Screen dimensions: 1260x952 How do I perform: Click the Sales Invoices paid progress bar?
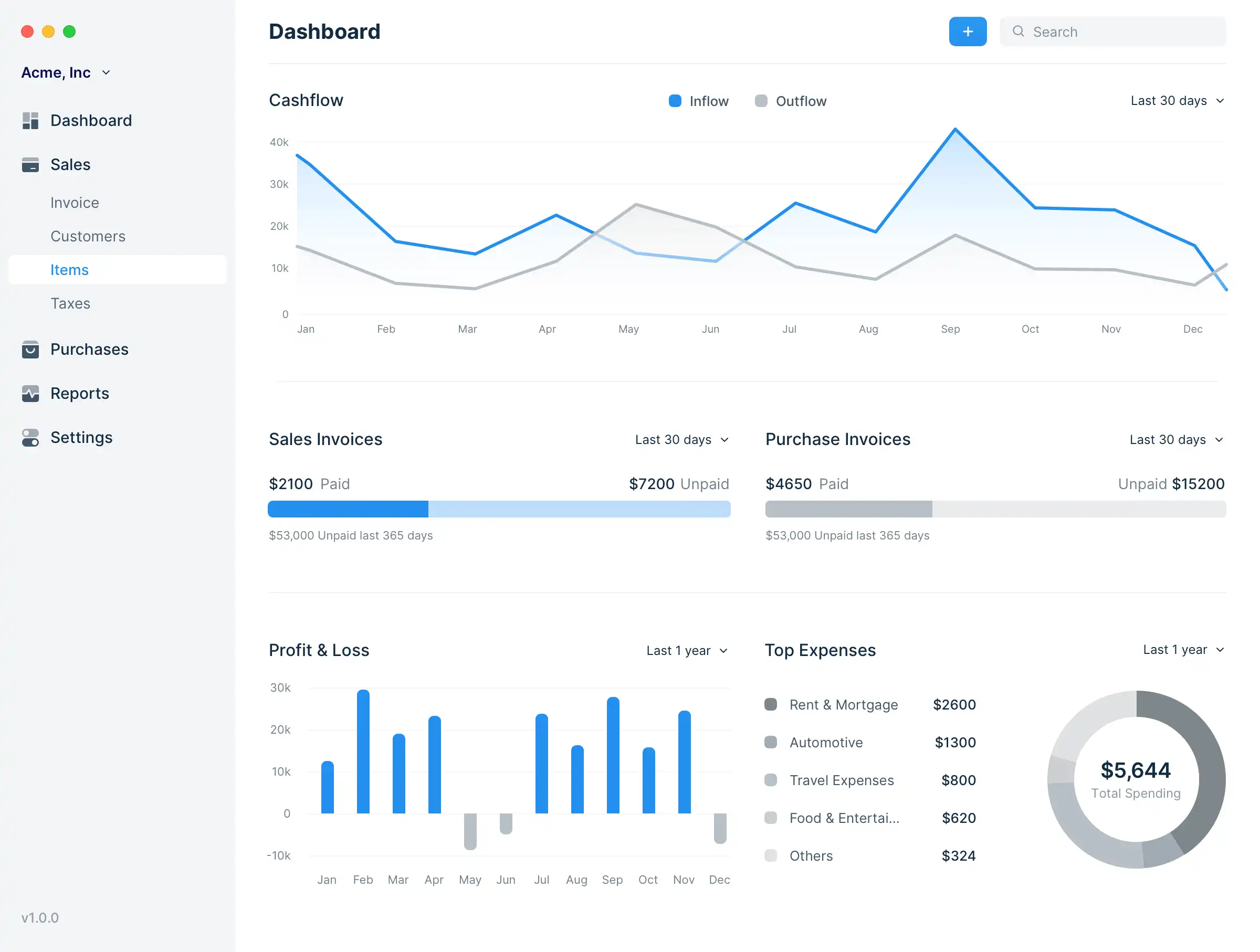tap(347, 511)
